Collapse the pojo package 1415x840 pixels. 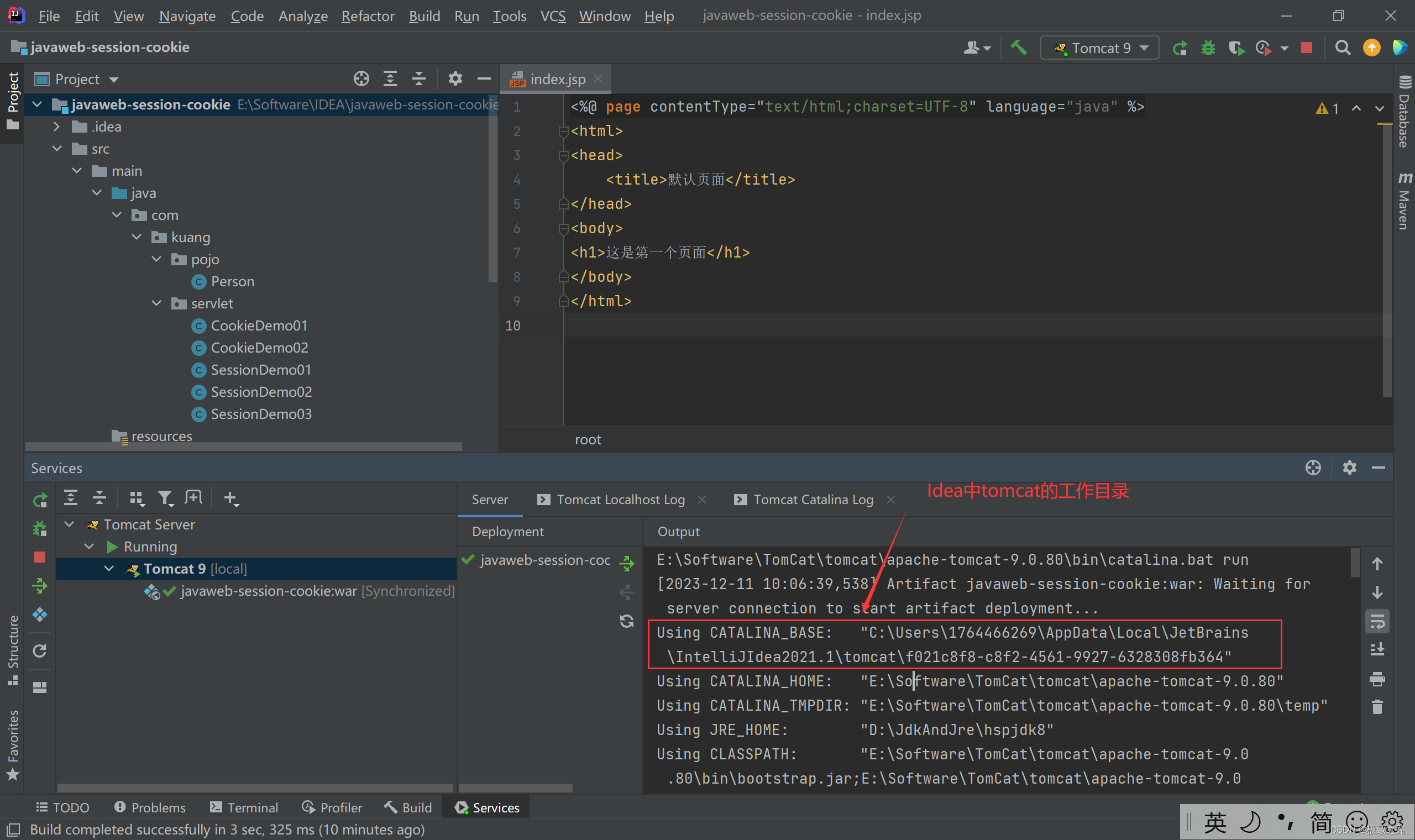point(157,259)
